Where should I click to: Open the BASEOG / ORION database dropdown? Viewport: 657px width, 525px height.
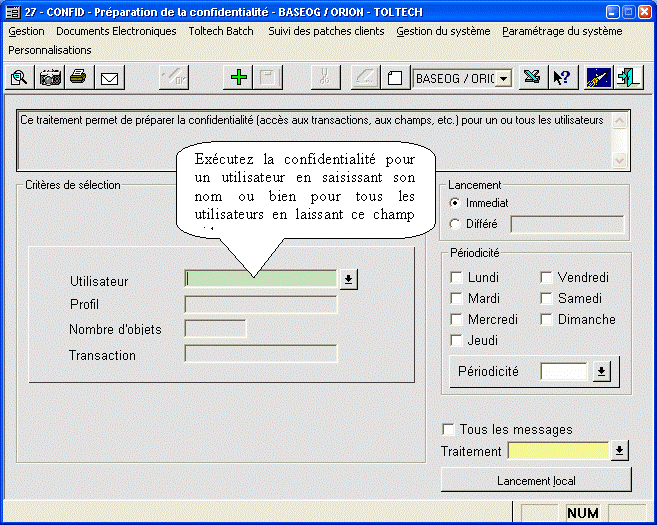[504, 78]
